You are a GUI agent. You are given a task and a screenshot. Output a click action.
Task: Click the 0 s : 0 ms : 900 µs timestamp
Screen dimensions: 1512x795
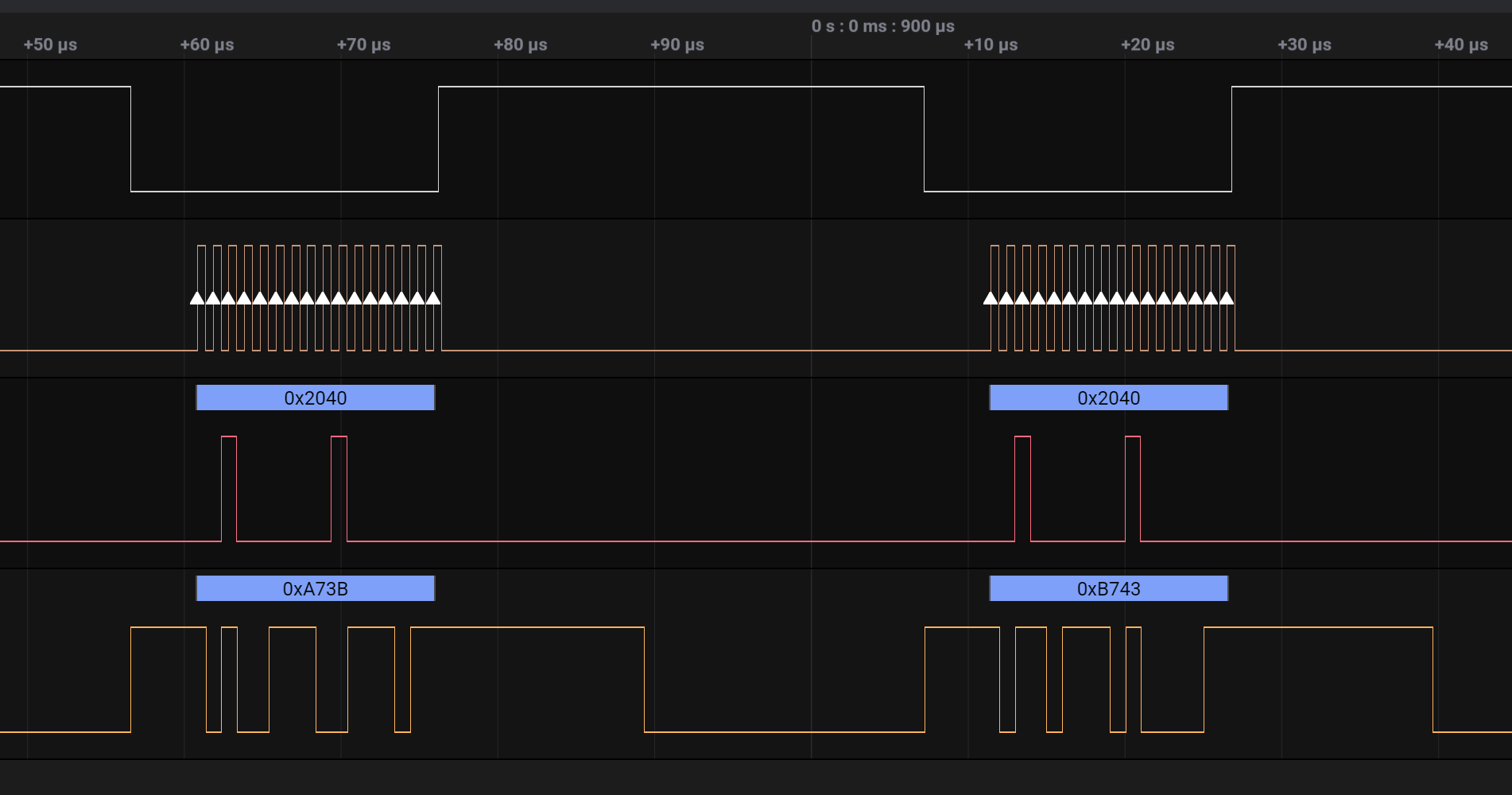click(x=883, y=26)
